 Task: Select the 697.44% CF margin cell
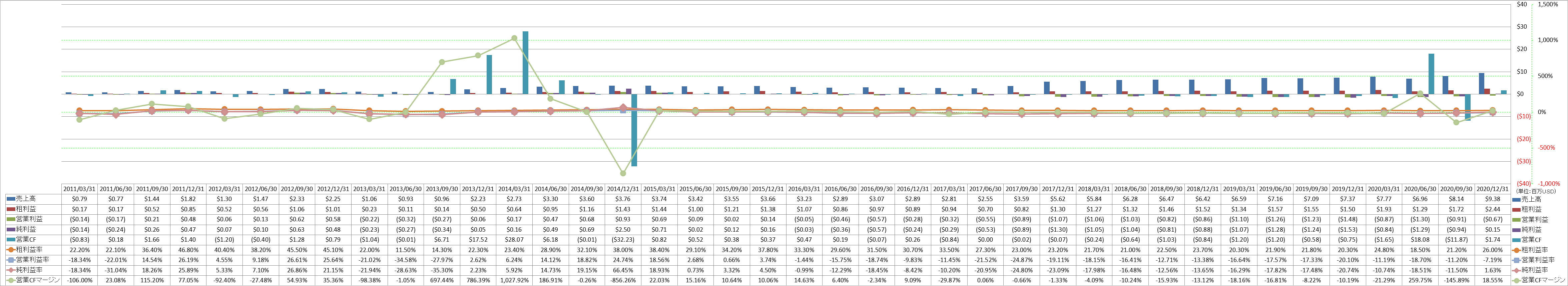[442, 280]
